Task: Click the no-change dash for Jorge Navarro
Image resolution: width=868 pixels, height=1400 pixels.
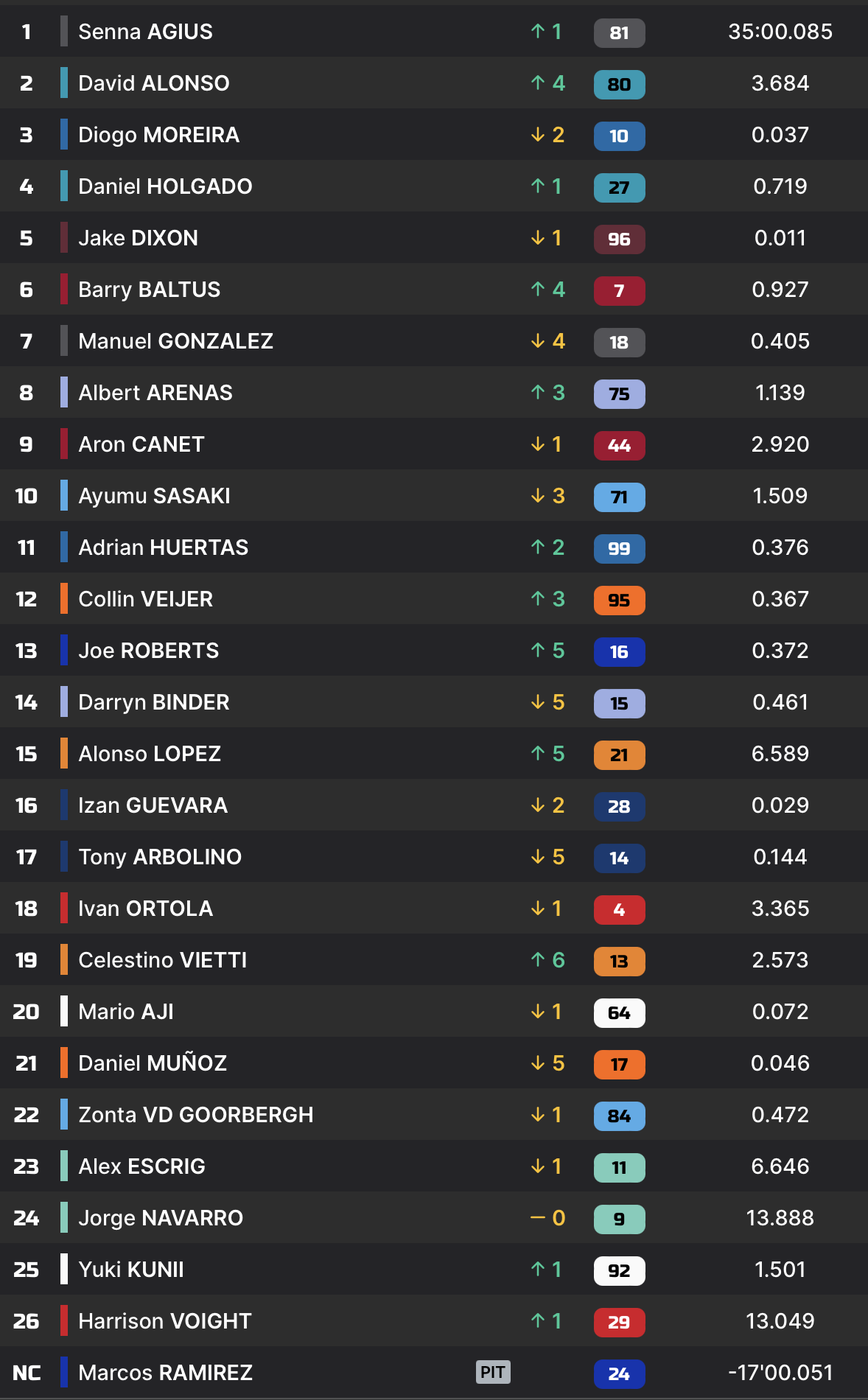Action: 538,1217
